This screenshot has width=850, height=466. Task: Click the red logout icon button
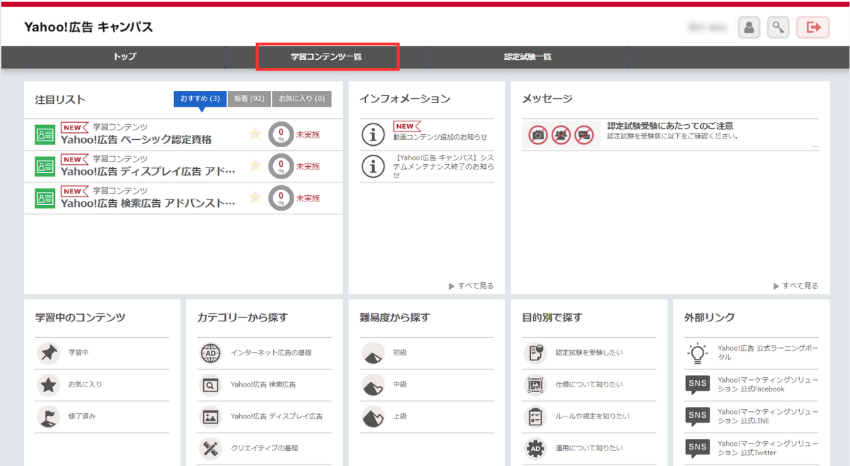[x=813, y=27]
